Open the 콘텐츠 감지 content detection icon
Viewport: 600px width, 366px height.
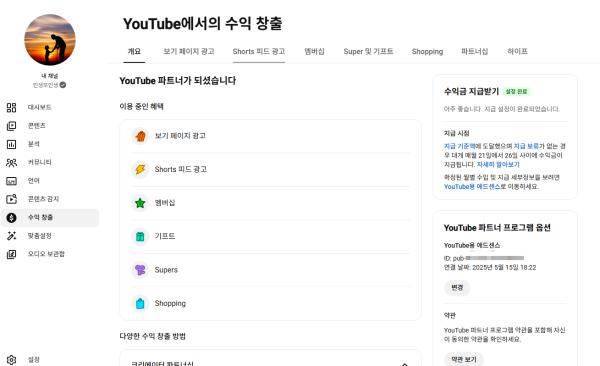point(11,199)
